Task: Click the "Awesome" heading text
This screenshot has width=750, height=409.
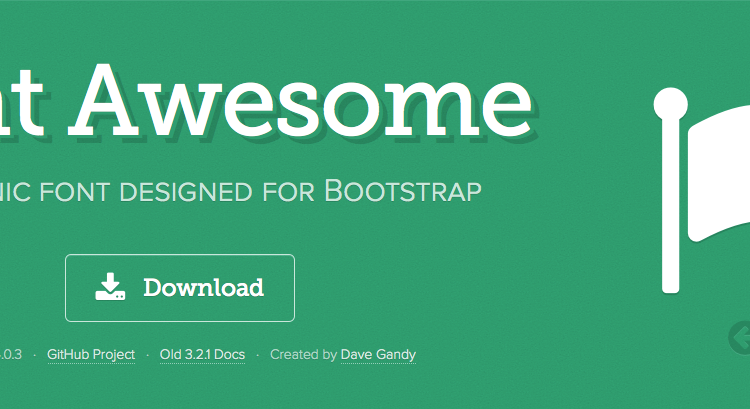Action: point(301,101)
